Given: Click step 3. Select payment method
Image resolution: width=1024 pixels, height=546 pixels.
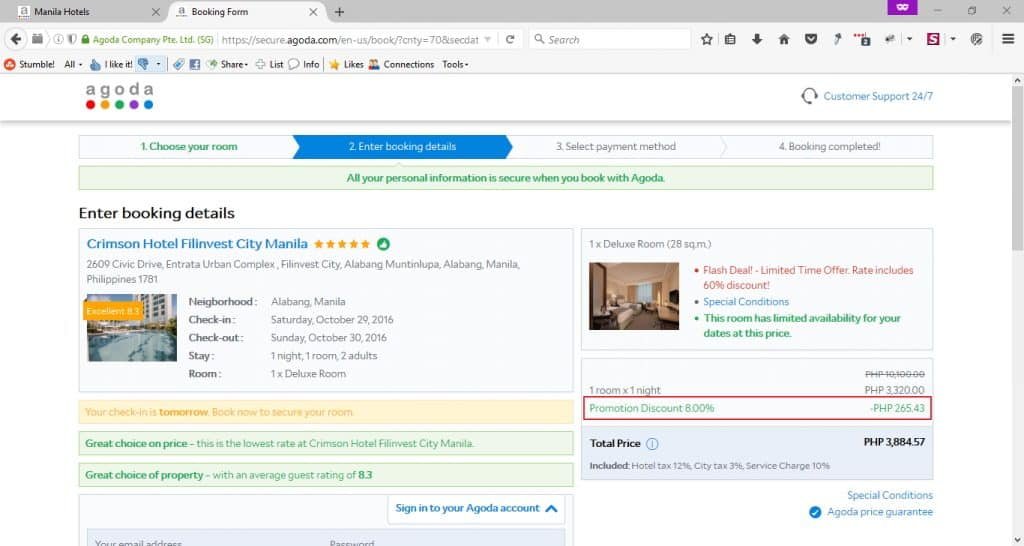Looking at the screenshot, I should click(x=616, y=146).
